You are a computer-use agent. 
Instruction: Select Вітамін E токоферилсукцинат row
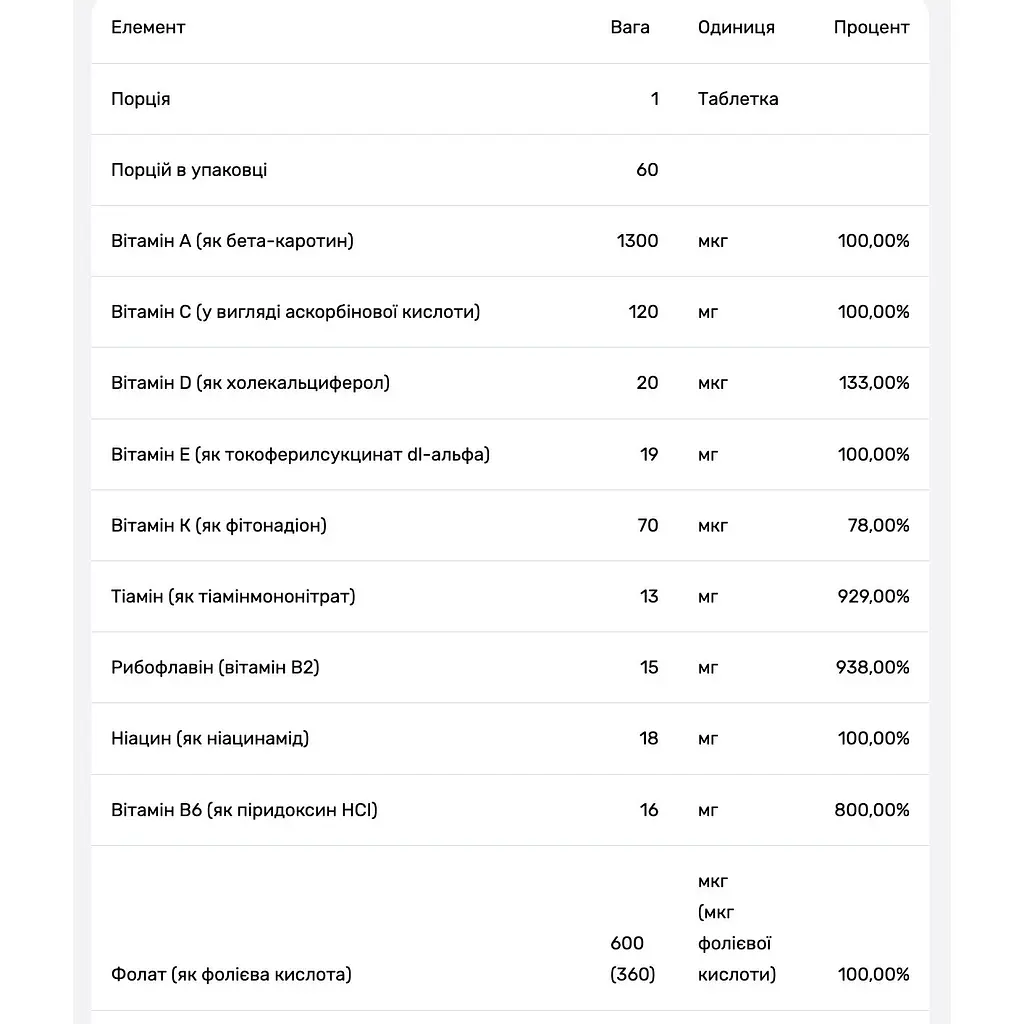[x=510, y=455]
